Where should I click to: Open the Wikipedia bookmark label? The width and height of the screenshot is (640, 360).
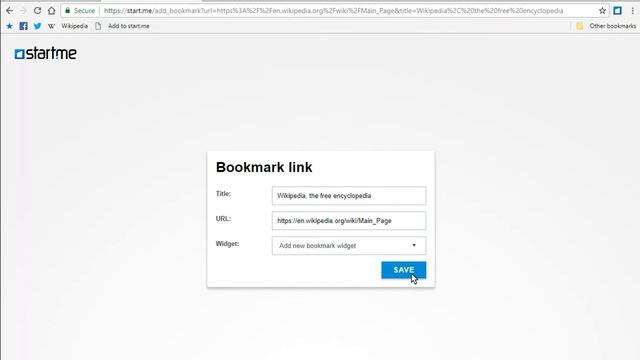74,26
